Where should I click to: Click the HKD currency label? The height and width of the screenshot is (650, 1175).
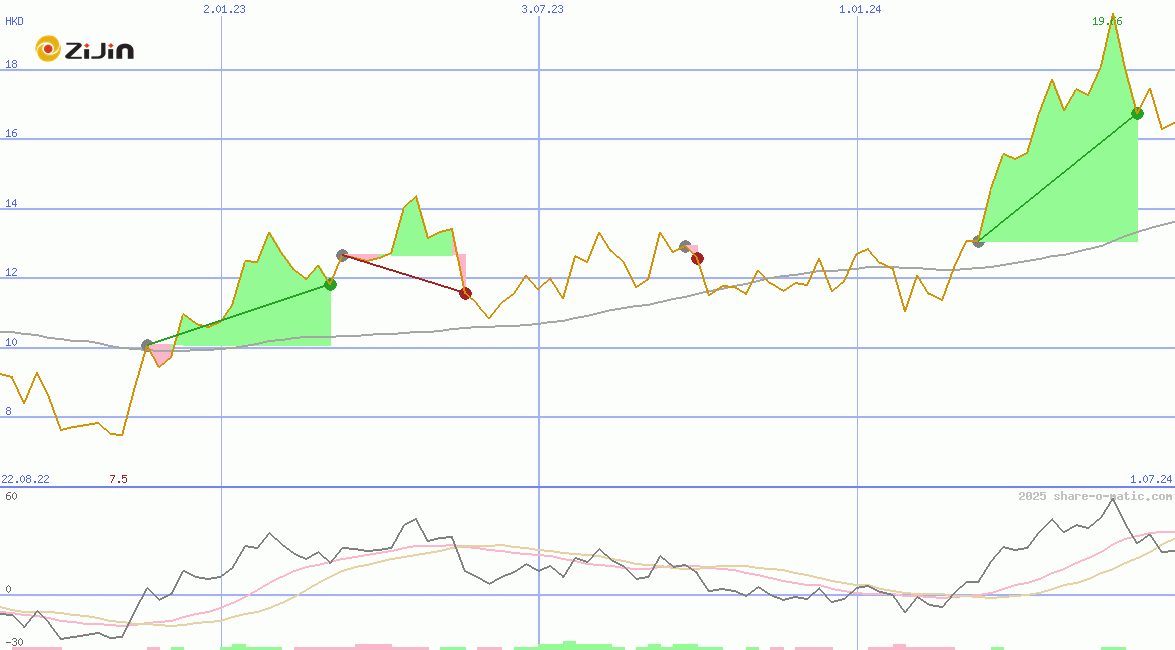(x=14, y=21)
